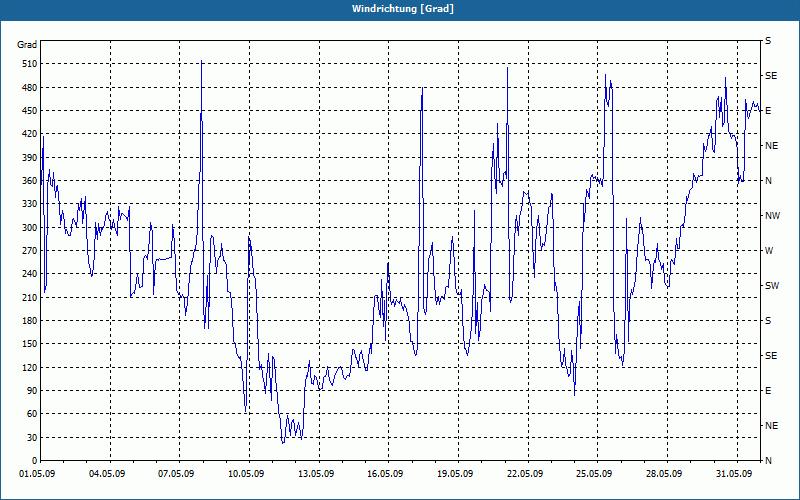Viewport: 800px width, 500px height.
Task: Click the date label 19.05.09
Action: 455,474
